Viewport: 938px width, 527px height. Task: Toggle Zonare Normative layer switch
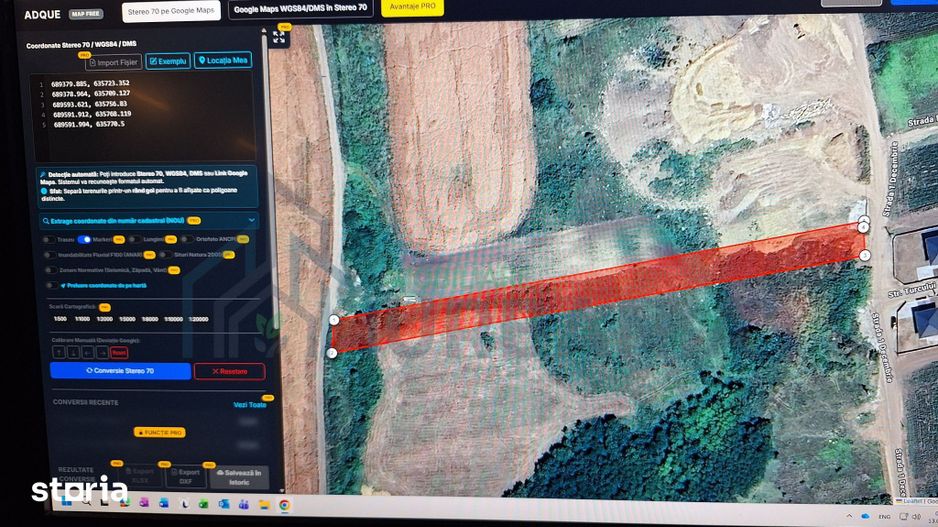pos(51,270)
